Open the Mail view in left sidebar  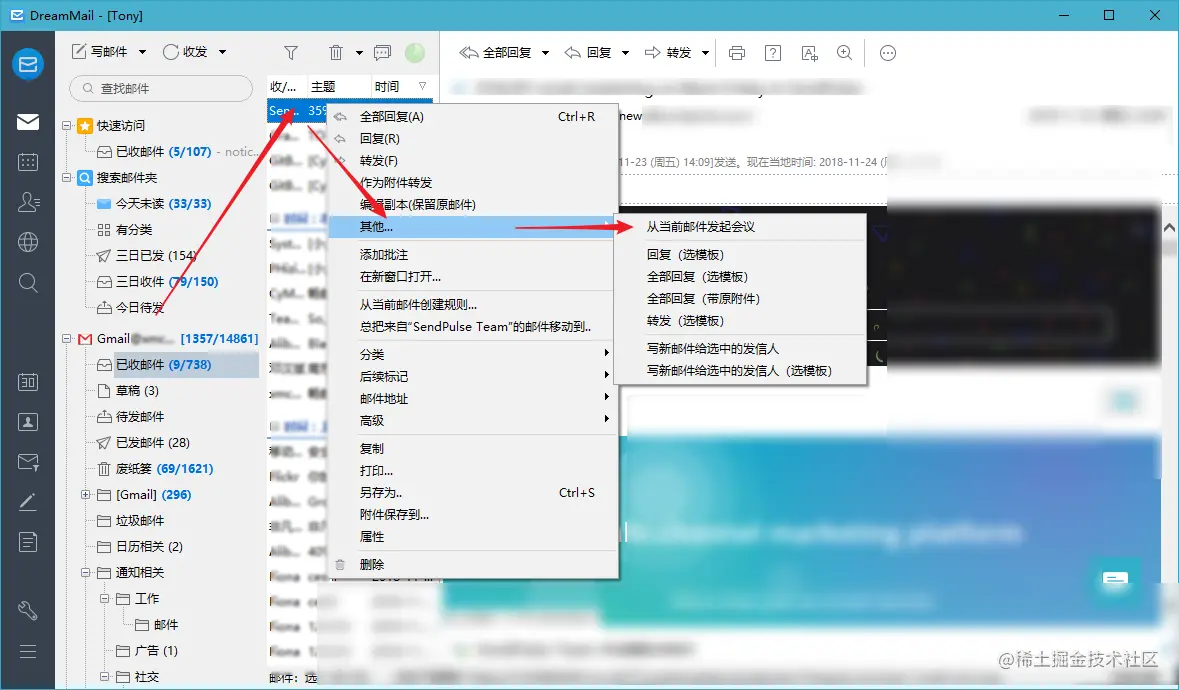coord(28,122)
